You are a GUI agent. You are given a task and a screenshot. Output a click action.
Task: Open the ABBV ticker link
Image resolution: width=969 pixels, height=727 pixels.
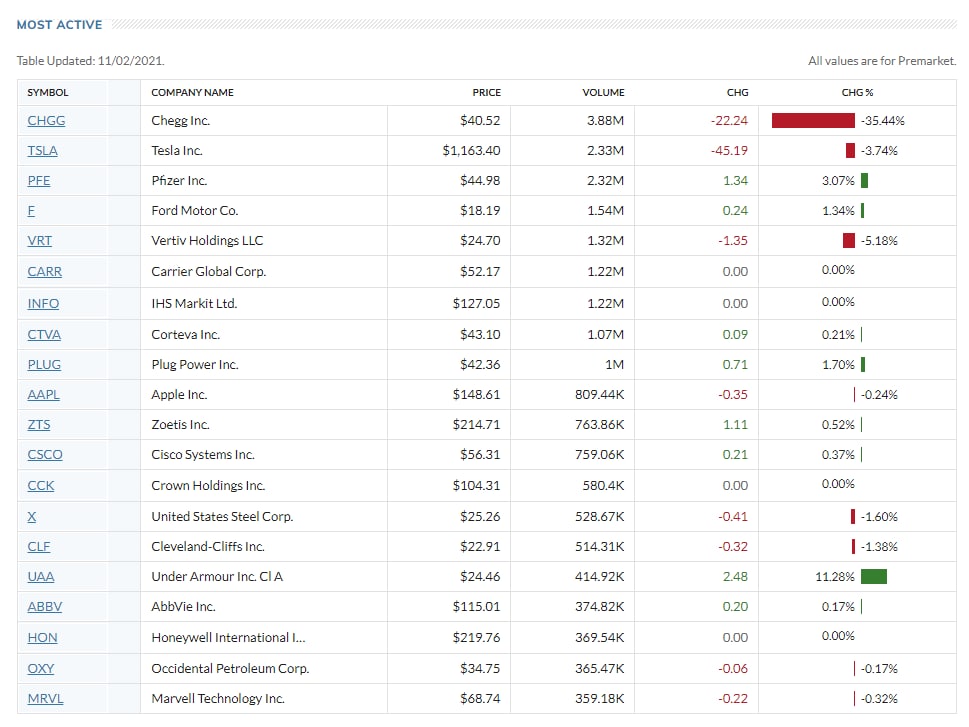pos(44,606)
